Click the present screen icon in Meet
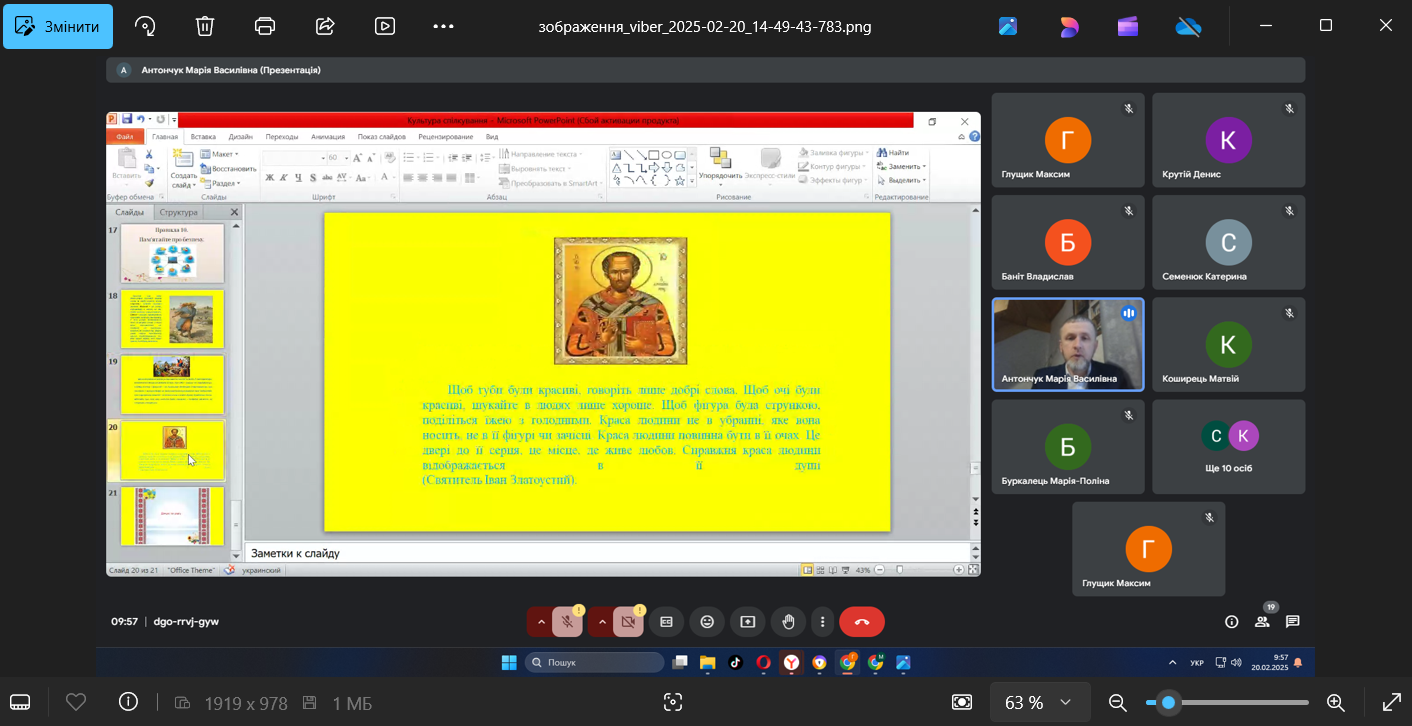This screenshot has height=726, width=1412. tap(747, 622)
